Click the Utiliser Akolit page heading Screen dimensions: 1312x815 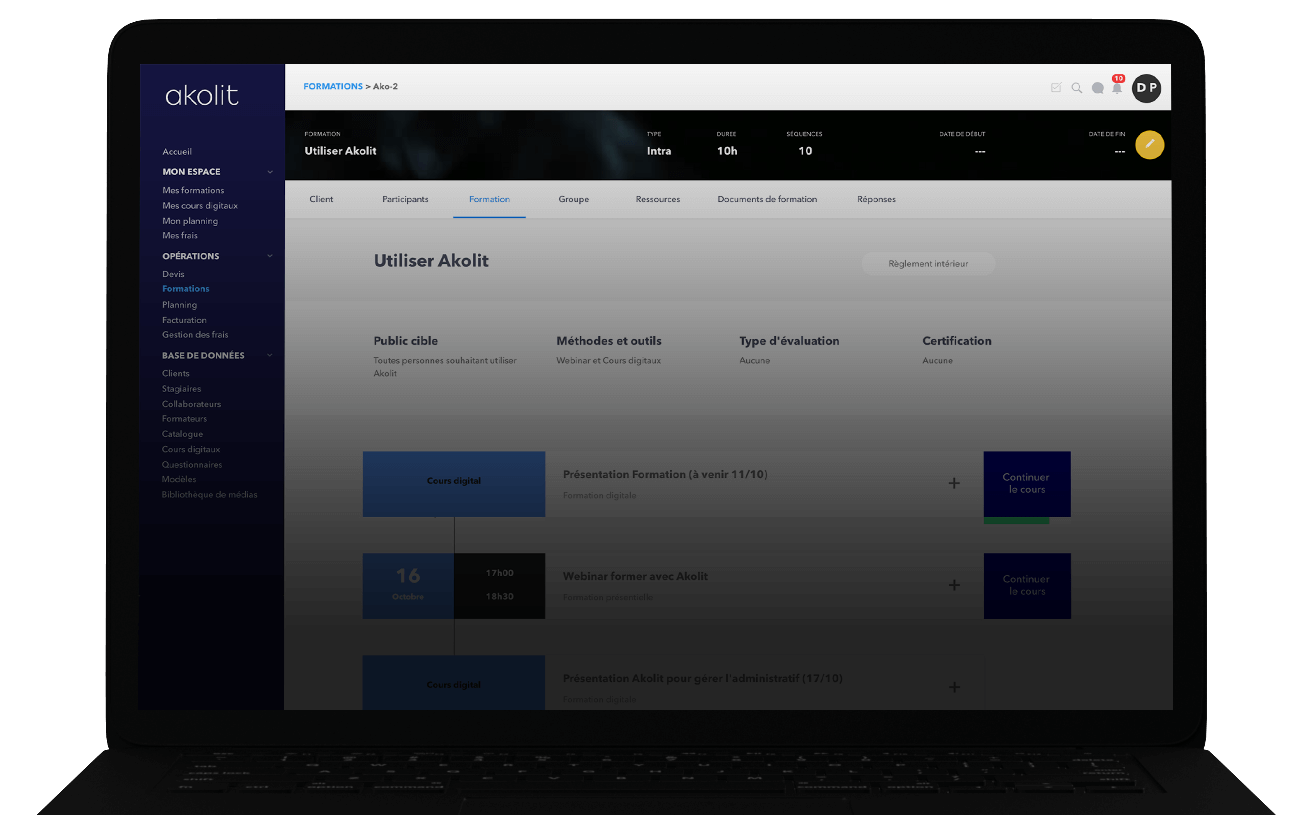[x=431, y=261]
